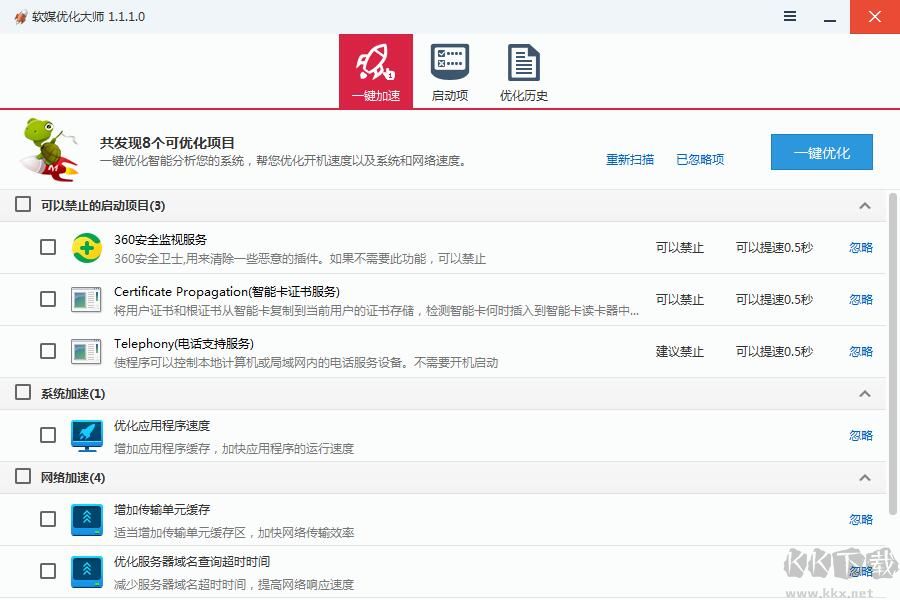The height and width of the screenshot is (600, 900).
Task: Switch to the 启动项 tab
Action: [450, 70]
